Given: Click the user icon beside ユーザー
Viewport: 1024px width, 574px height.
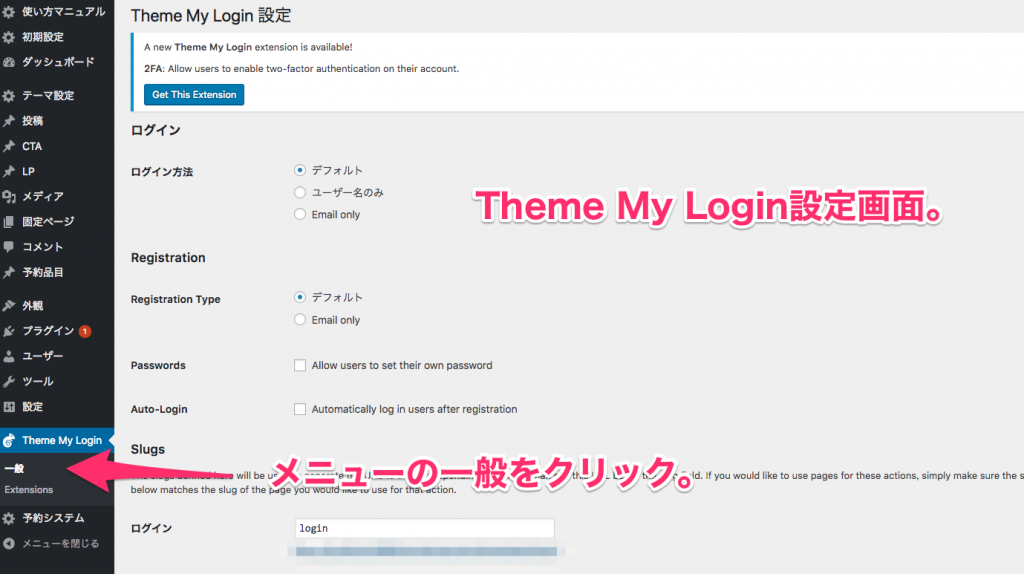Looking at the screenshot, I should [x=8, y=357].
